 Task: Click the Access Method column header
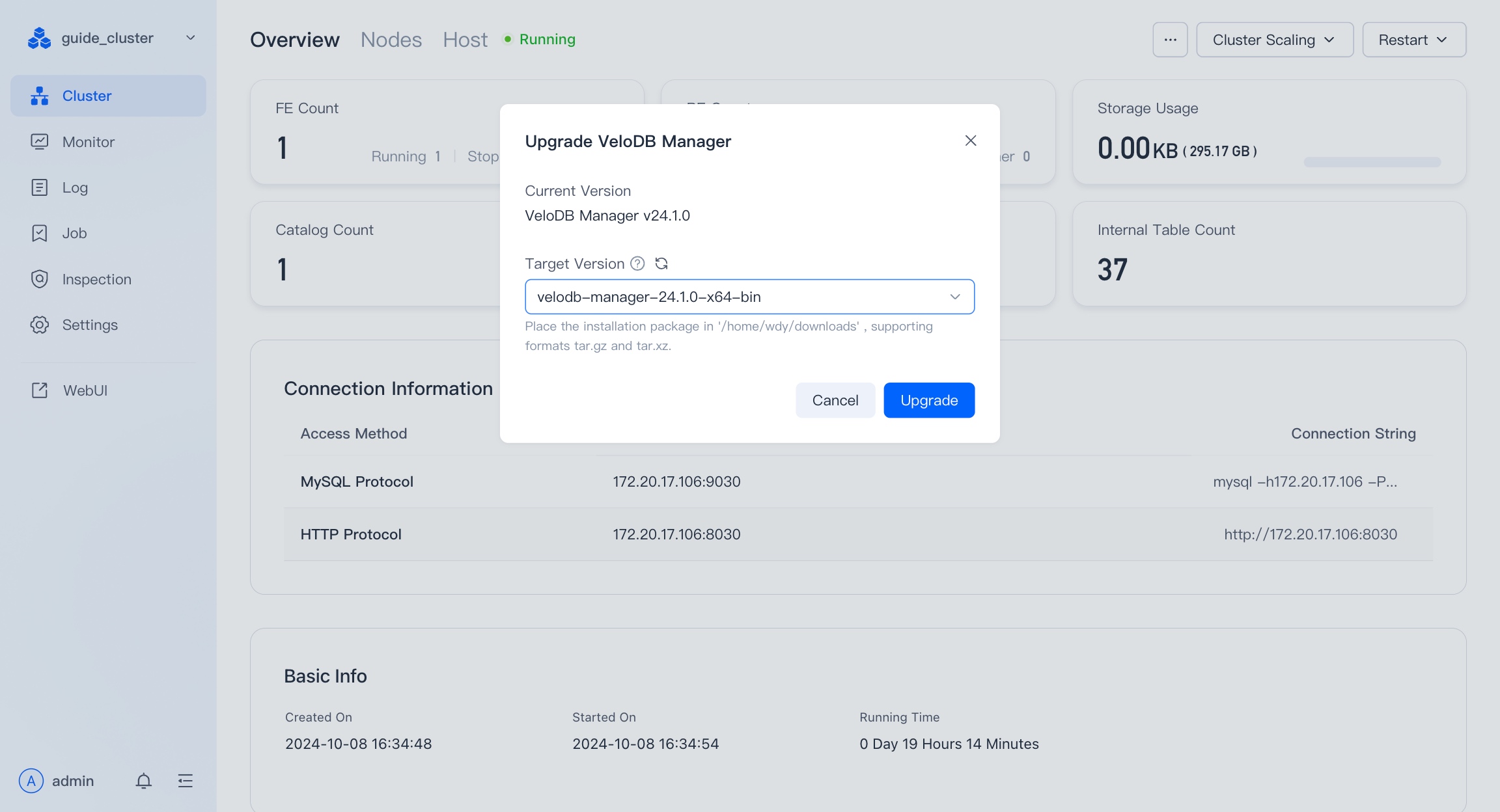tap(354, 433)
